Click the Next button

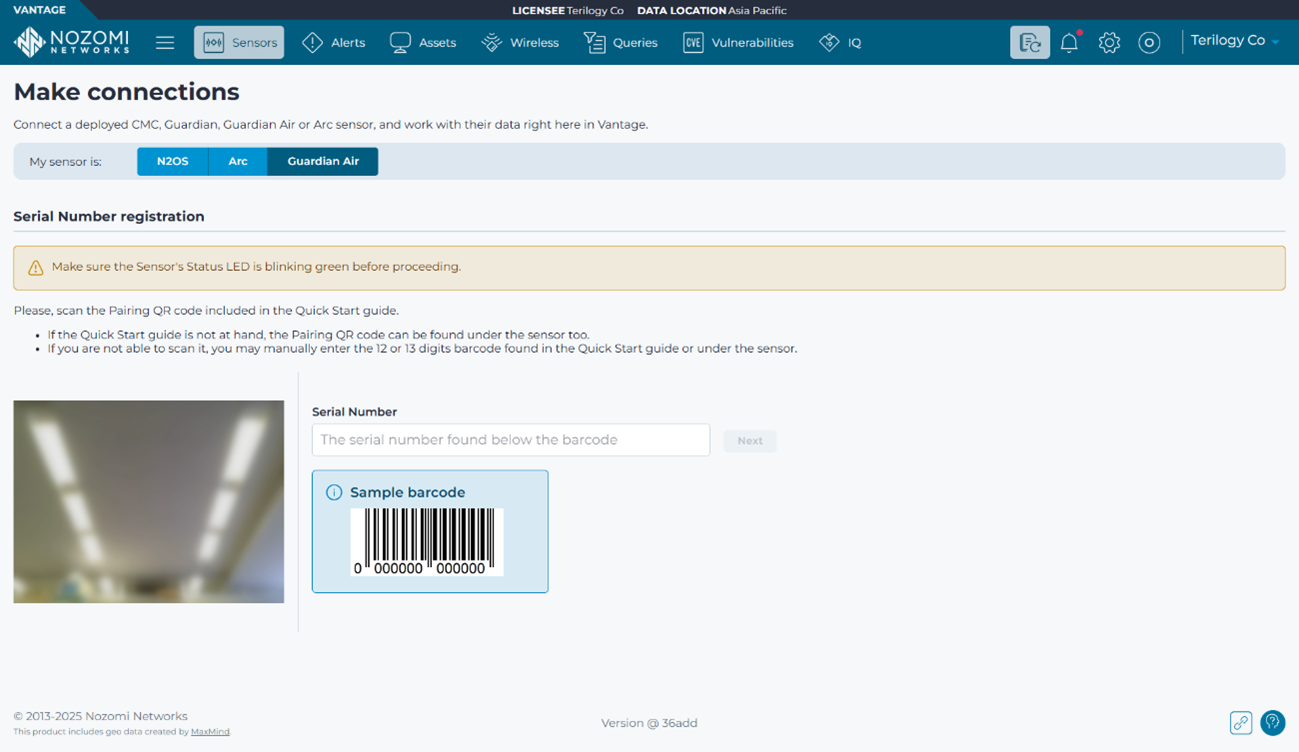(x=750, y=441)
